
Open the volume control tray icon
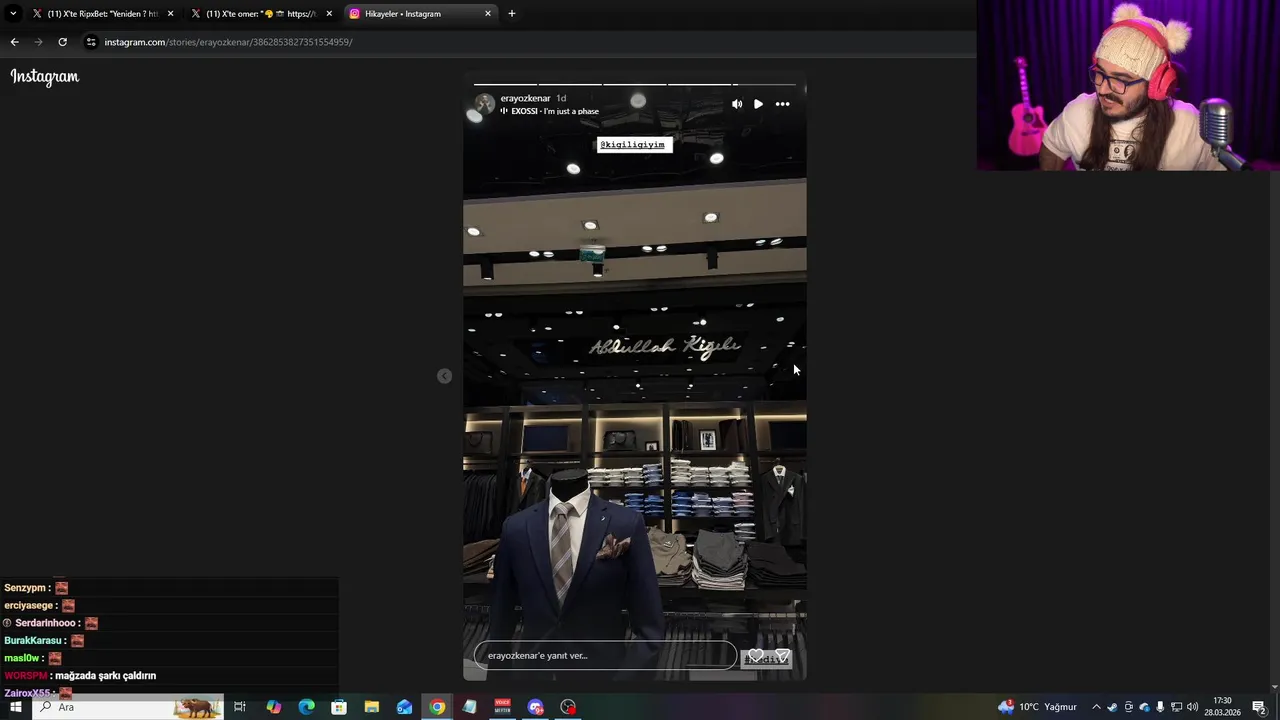1192,707
